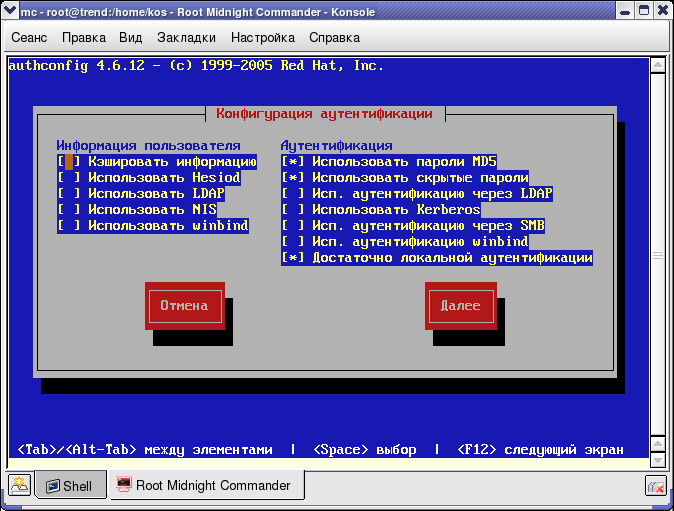Image resolution: width=674 pixels, height=511 pixels.
Task: Enable the Использовать Kerberos option
Action: [294, 210]
